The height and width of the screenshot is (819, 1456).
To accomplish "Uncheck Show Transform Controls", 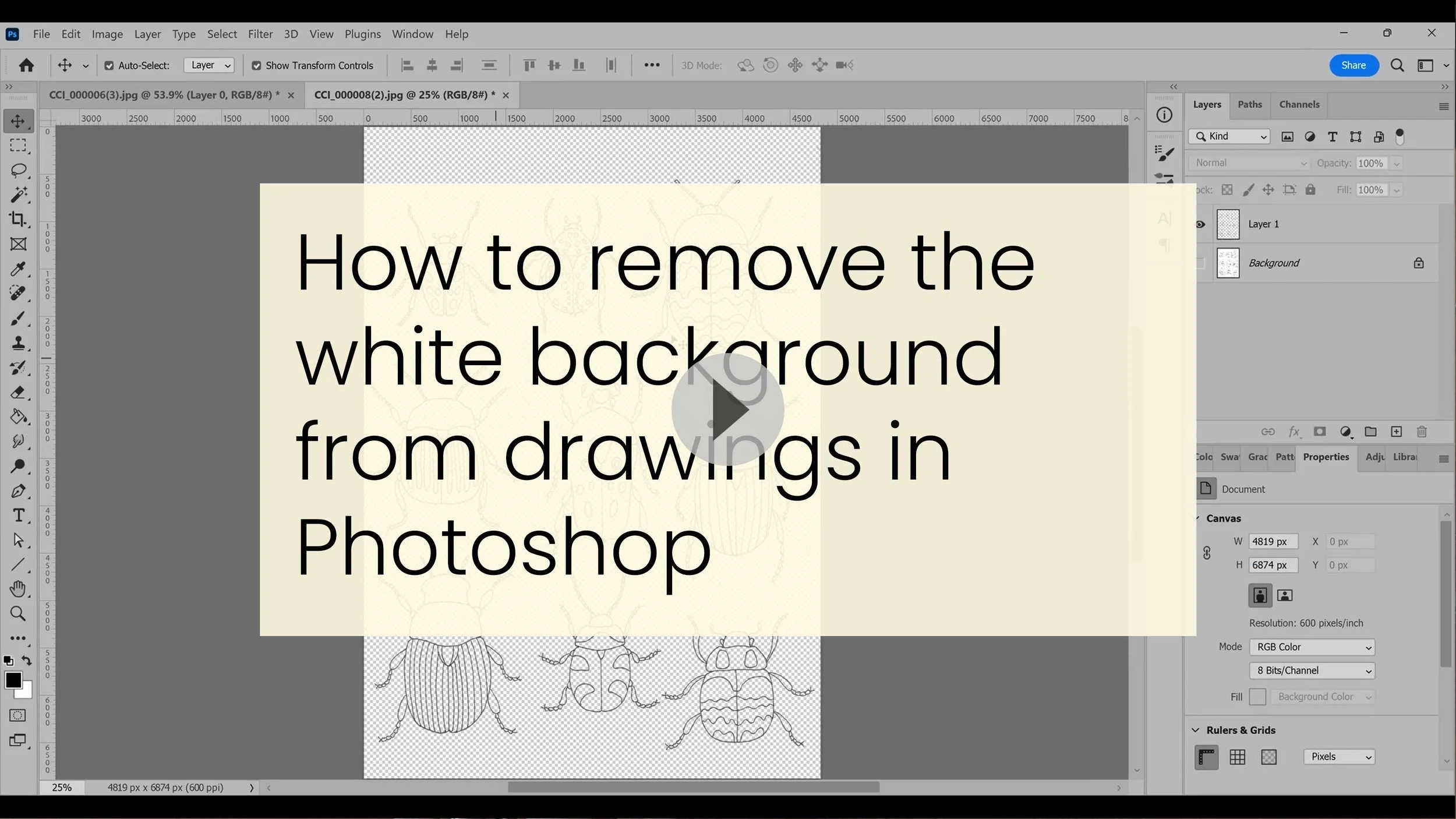I will [257, 65].
